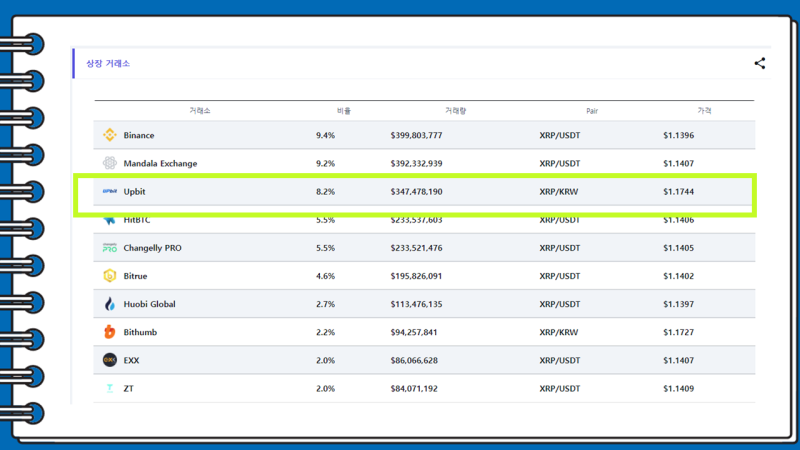Open the Bitrue exchange link
The height and width of the screenshot is (450, 800).
tap(135, 276)
